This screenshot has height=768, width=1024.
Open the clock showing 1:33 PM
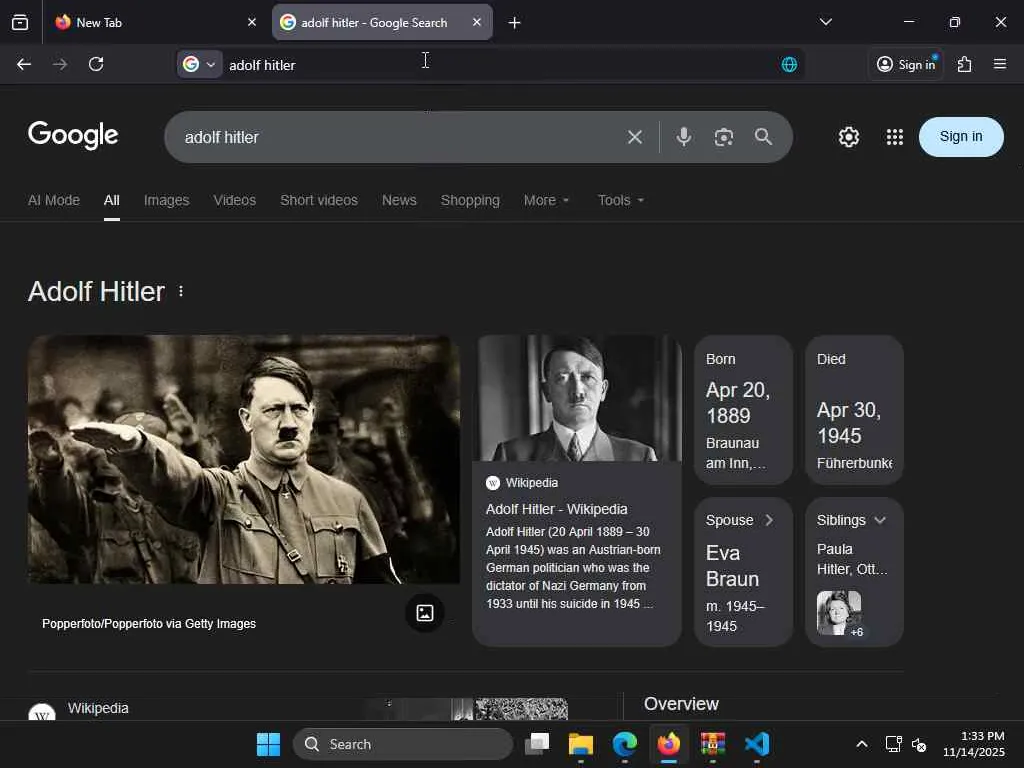tap(973, 744)
